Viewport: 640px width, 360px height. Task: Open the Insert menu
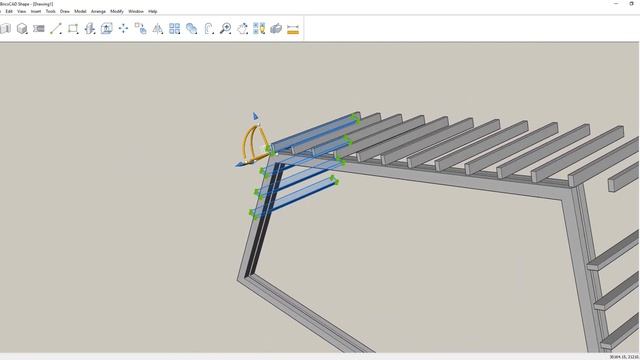click(x=36, y=11)
